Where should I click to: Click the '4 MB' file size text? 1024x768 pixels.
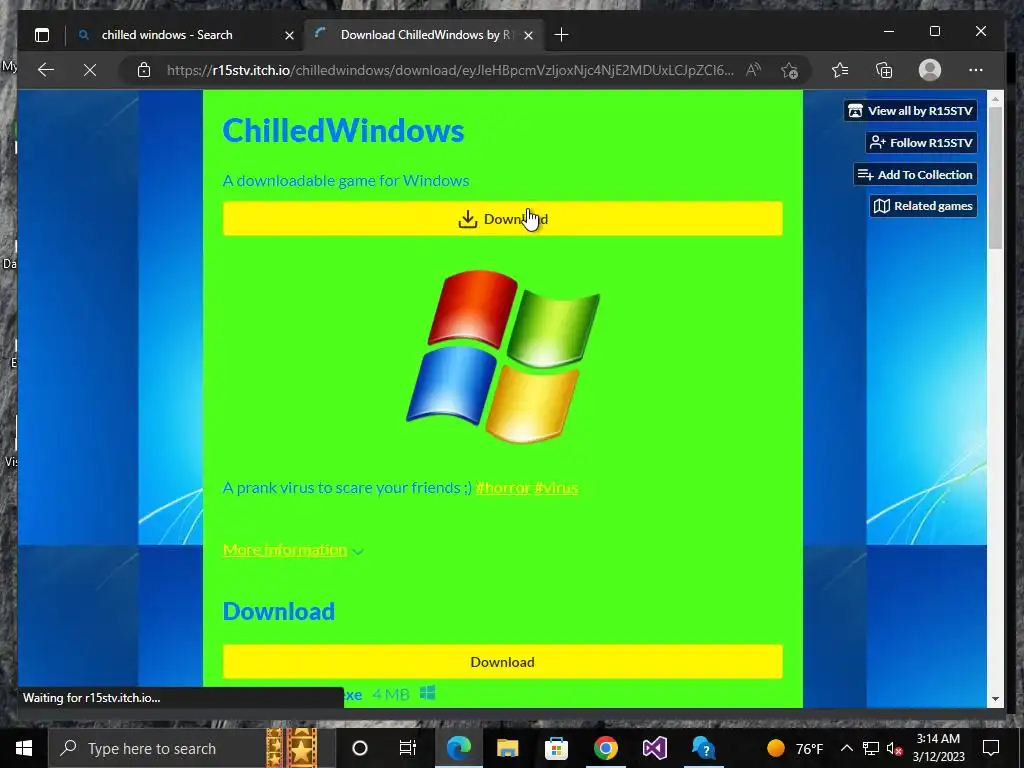(391, 694)
